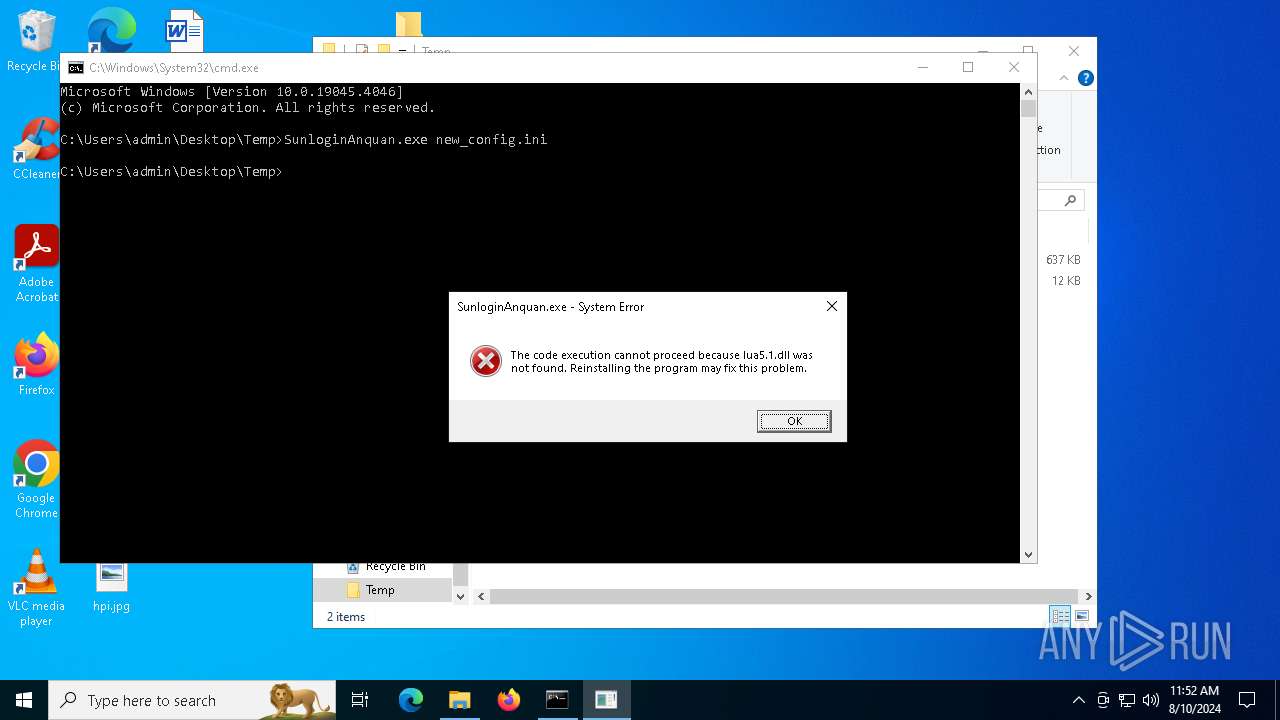
Task: Close the Explorer Temp window
Action: tap(1073, 50)
